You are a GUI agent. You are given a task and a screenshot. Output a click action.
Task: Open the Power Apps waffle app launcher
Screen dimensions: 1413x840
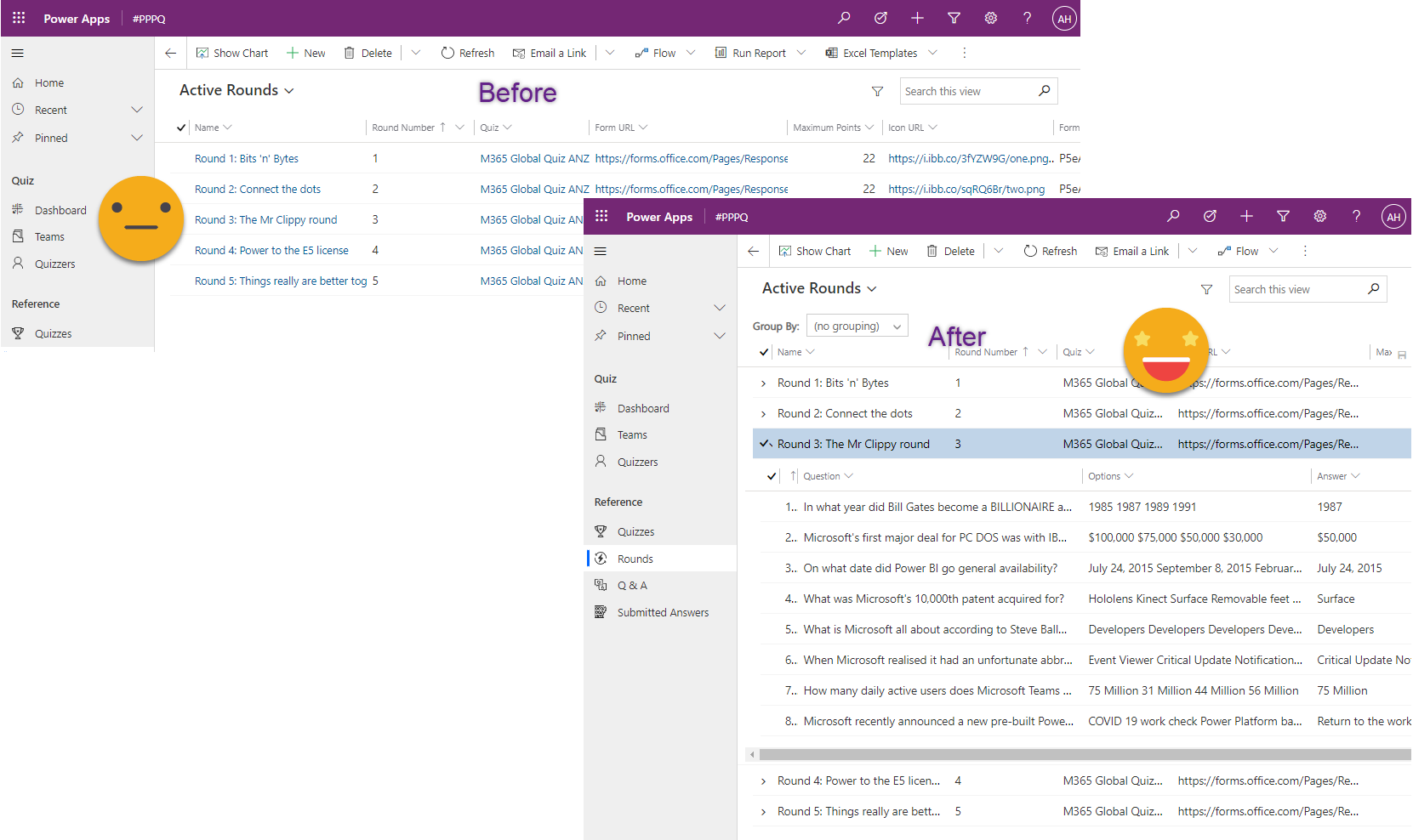(x=601, y=217)
